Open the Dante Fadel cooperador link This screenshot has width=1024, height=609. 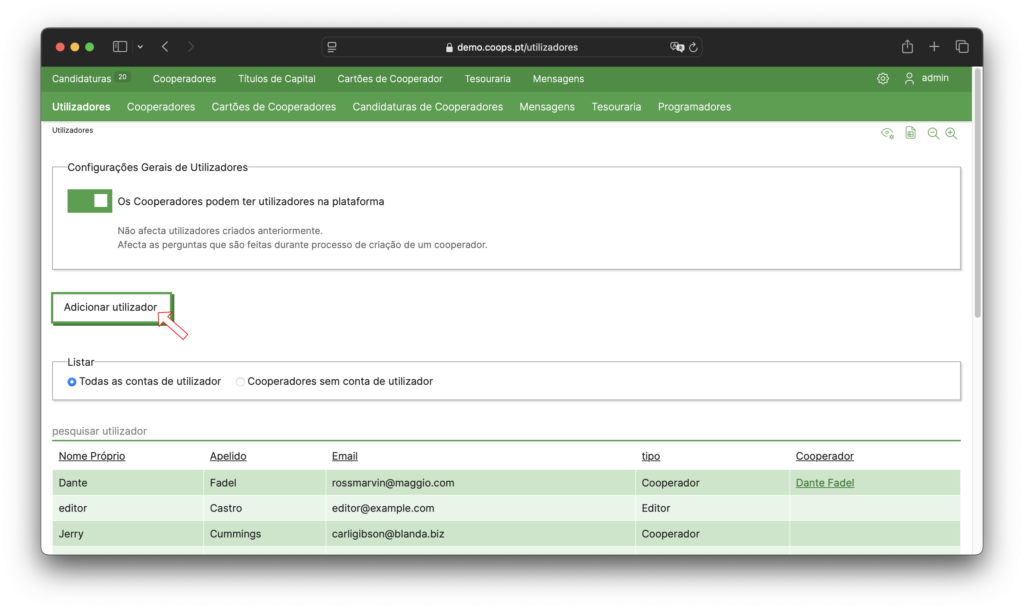(825, 483)
